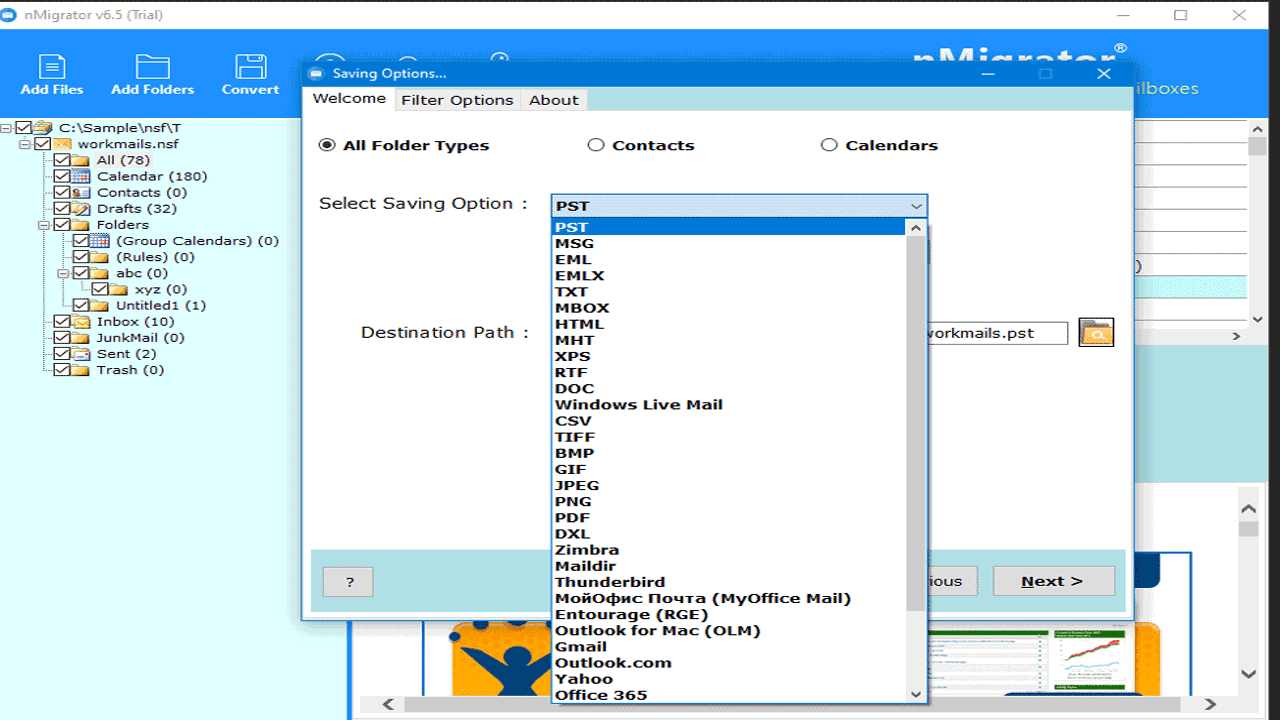The height and width of the screenshot is (720, 1280).
Task: Select the Contacts radio button in dialog
Action: 596,145
